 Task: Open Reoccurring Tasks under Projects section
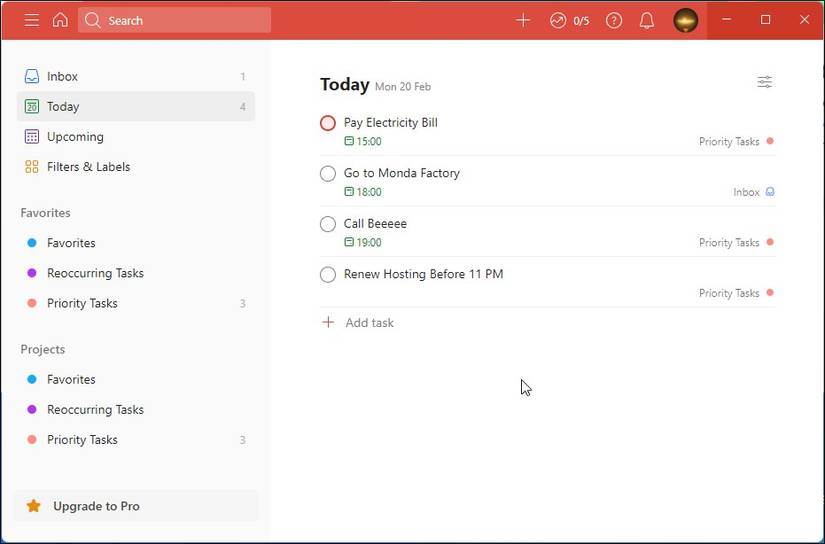point(136,410)
